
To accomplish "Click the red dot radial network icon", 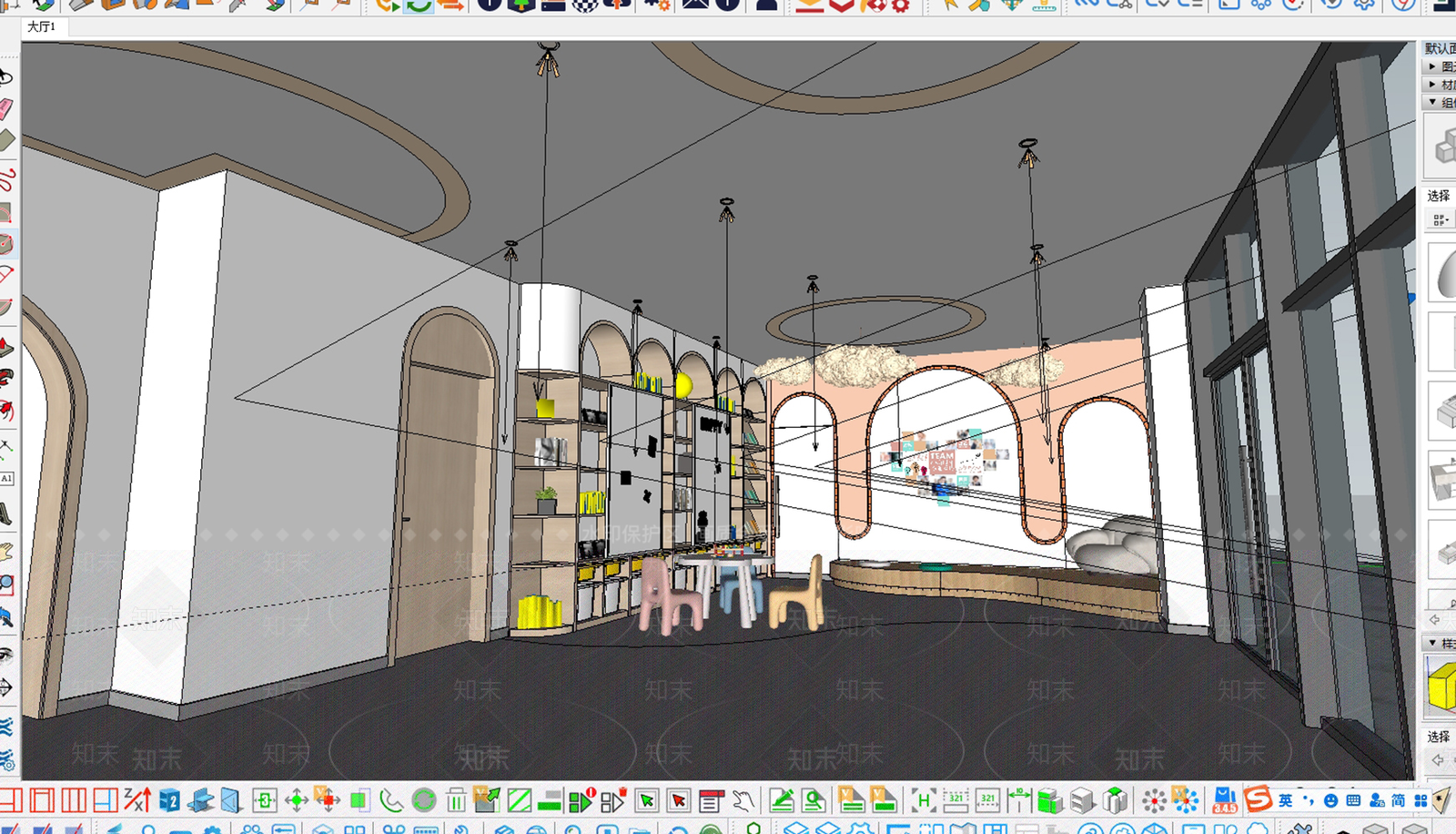I will (x=1154, y=801).
